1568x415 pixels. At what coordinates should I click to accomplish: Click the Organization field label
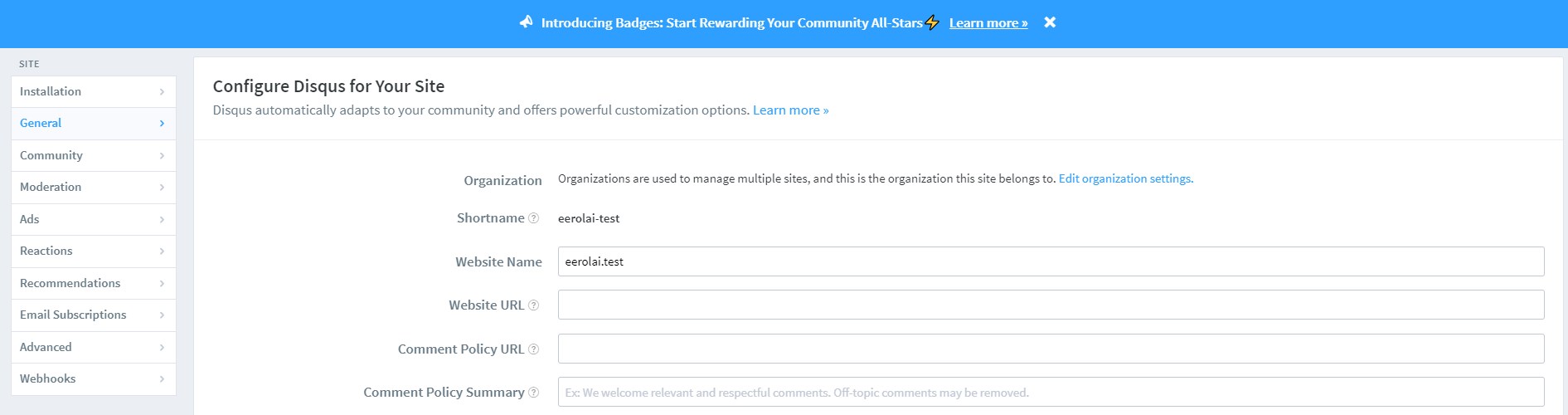(502, 180)
